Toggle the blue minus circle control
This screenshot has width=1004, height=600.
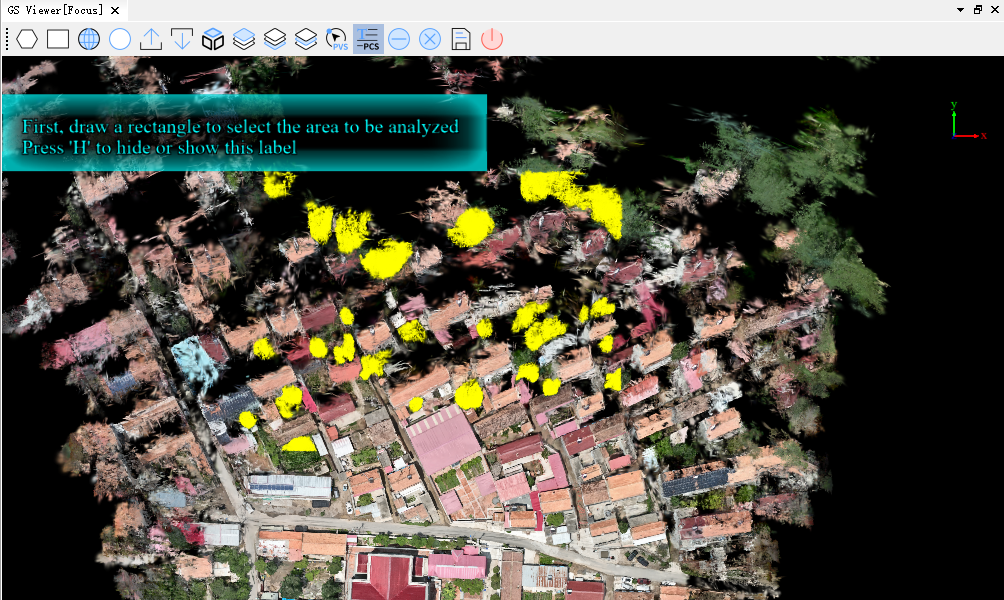point(398,39)
